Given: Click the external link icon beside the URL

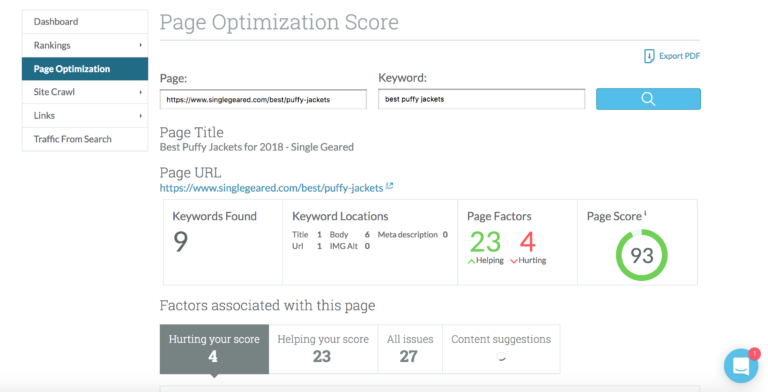Looking at the screenshot, I should pyautogui.click(x=390, y=186).
